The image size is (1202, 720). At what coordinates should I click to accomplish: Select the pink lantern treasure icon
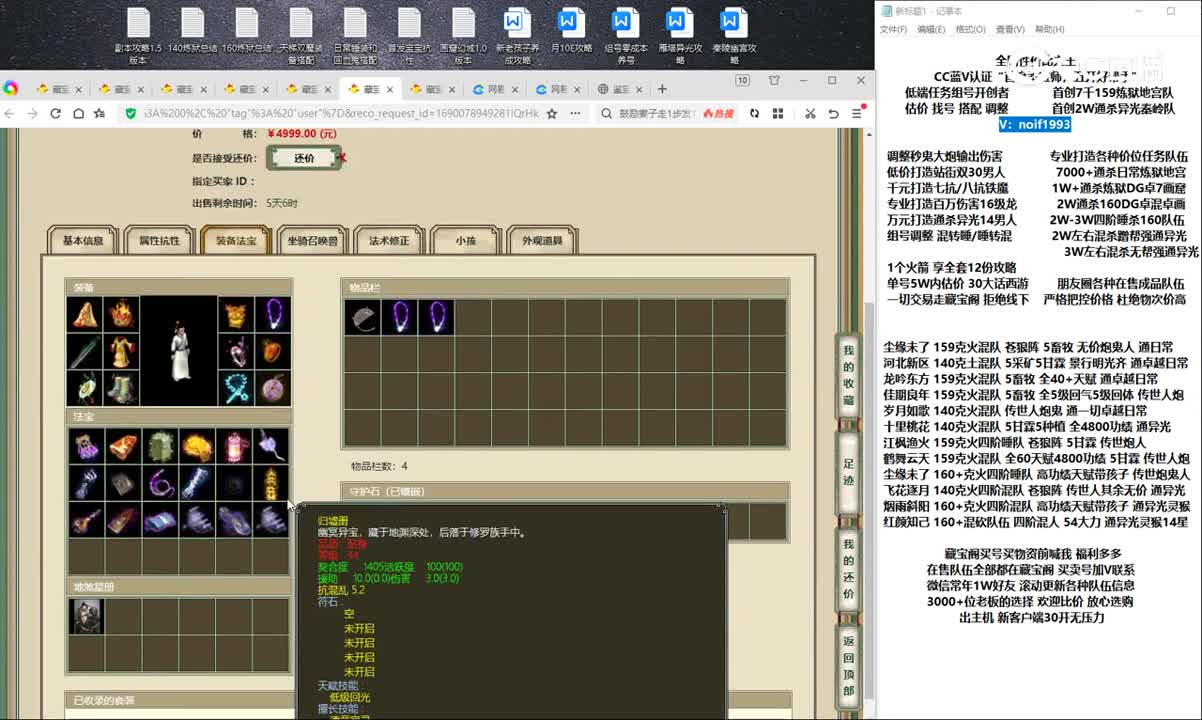click(x=234, y=446)
